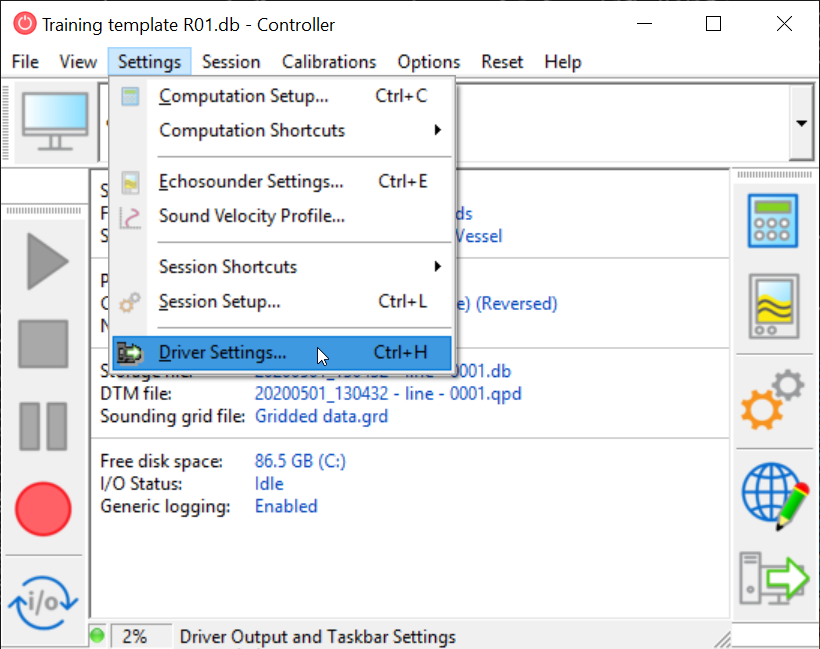Expand the top toolbar dropdown arrow
The height and width of the screenshot is (649, 820).
[801, 123]
